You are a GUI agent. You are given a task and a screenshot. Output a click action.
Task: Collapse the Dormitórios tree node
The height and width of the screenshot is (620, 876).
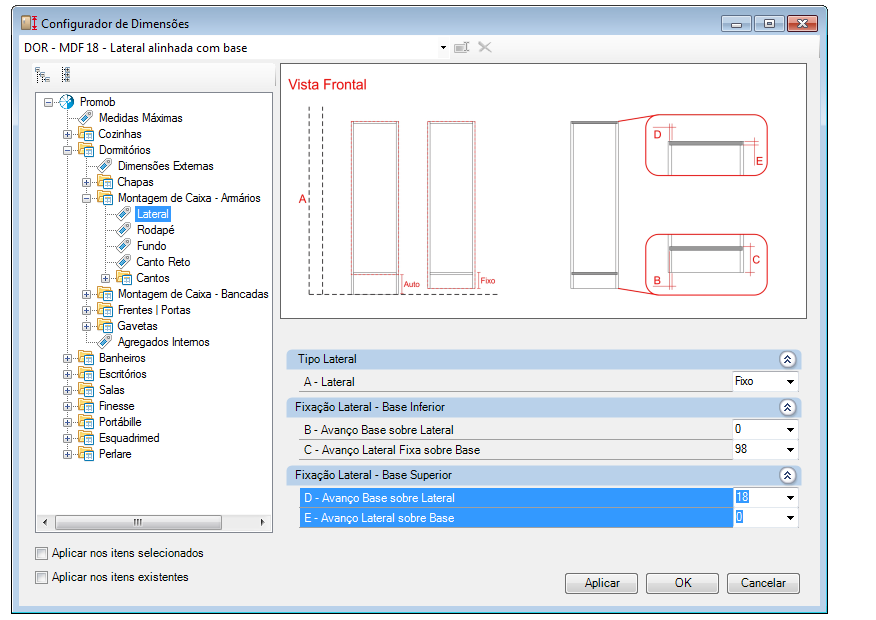pyautogui.click(x=67, y=150)
